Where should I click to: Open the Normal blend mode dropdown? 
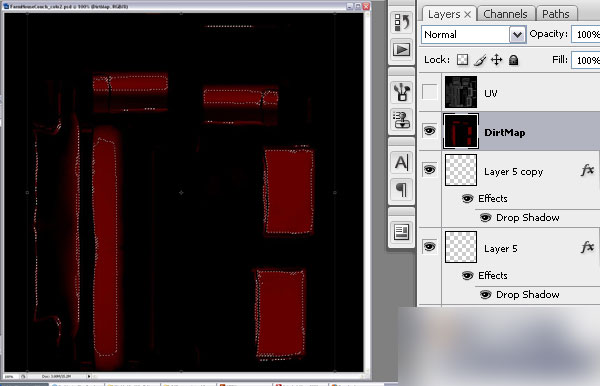tap(473, 35)
